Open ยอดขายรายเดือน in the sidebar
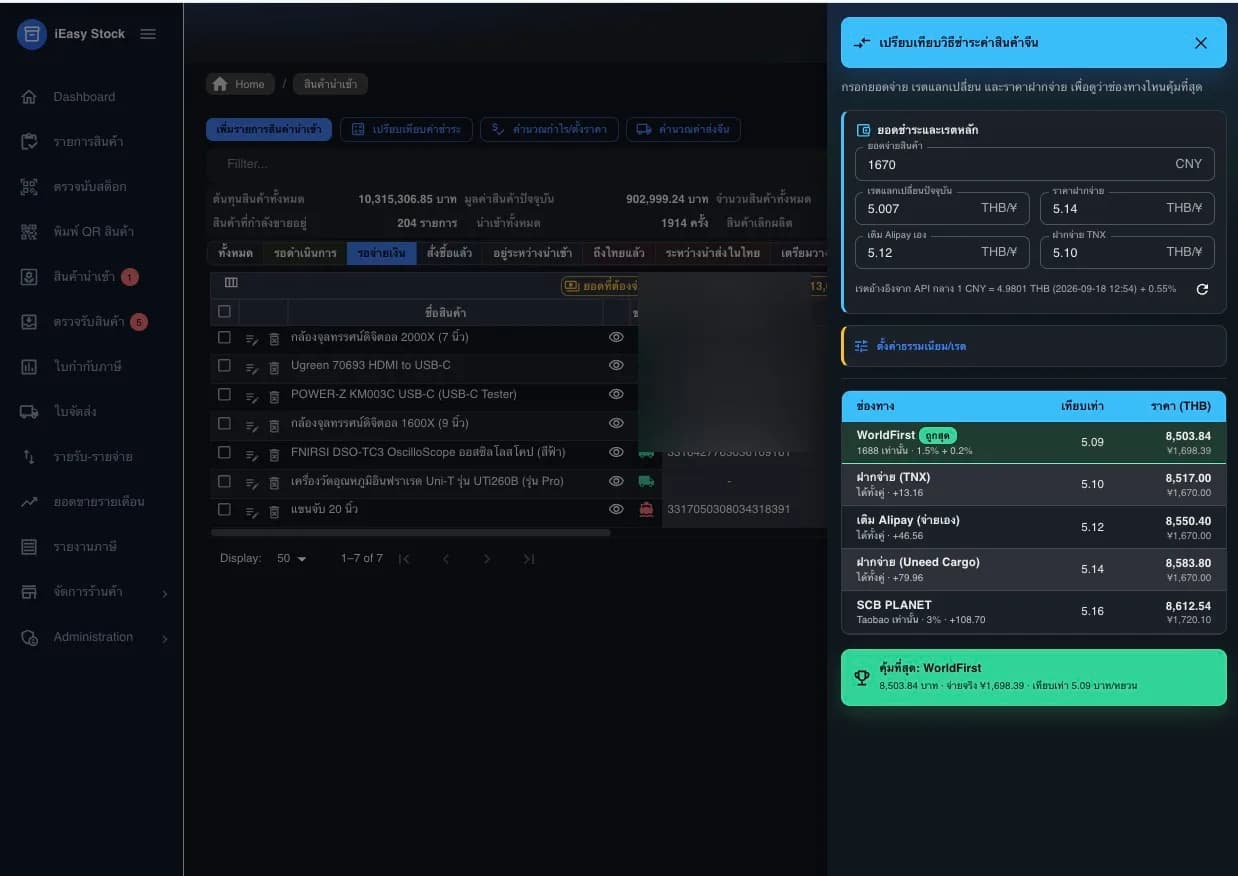The height and width of the screenshot is (876, 1238). (x=98, y=502)
